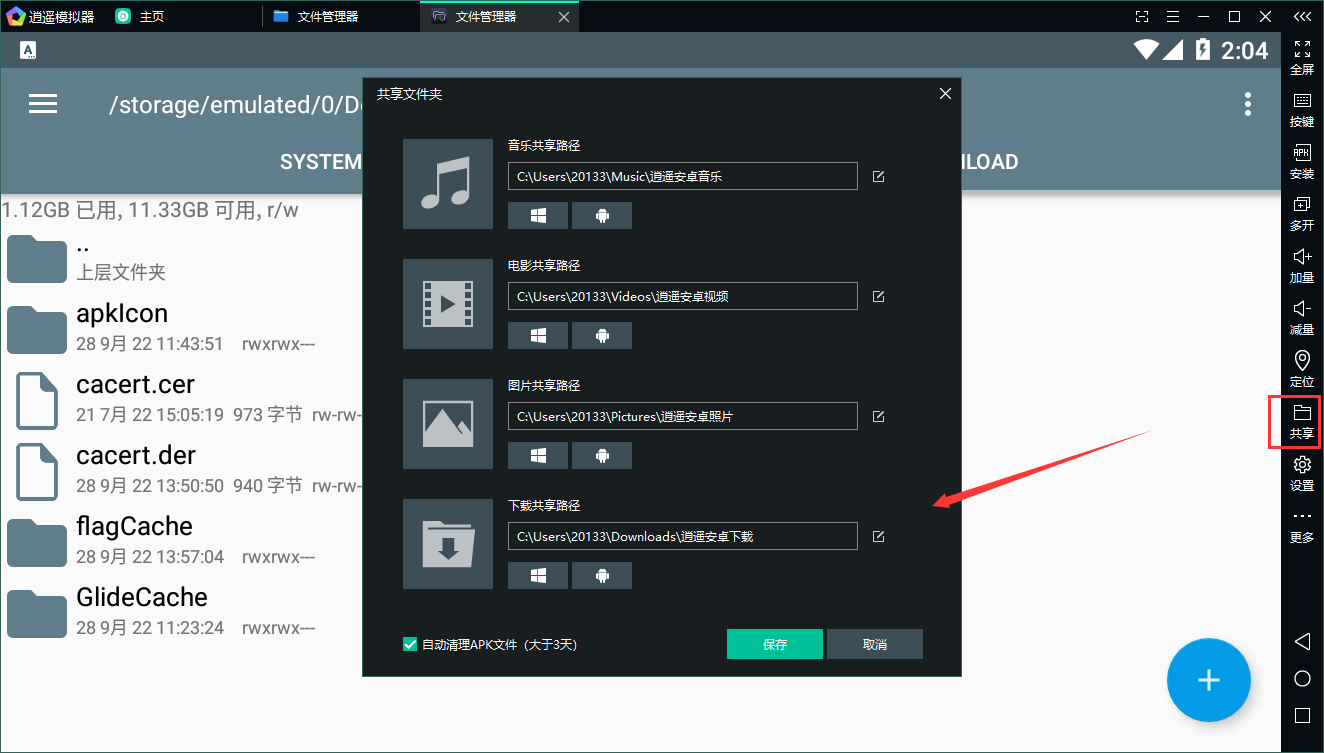The image size is (1324, 753).
Task: Click the music share path field
Action: pyautogui.click(x=683, y=176)
